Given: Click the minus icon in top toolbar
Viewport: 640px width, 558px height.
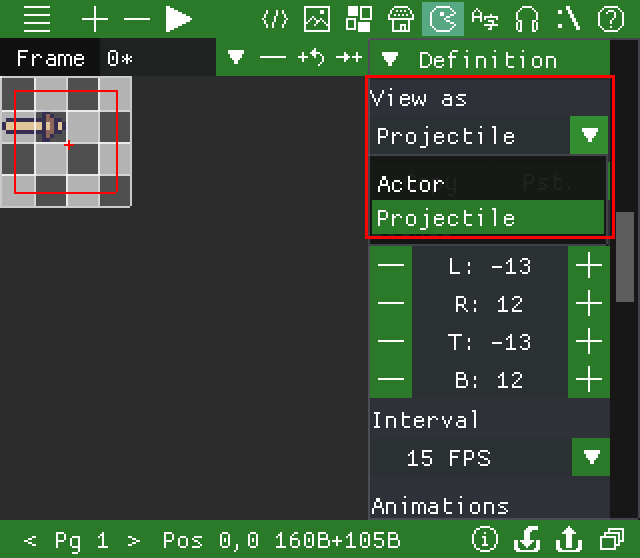Looking at the screenshot, I should (137, 19).
